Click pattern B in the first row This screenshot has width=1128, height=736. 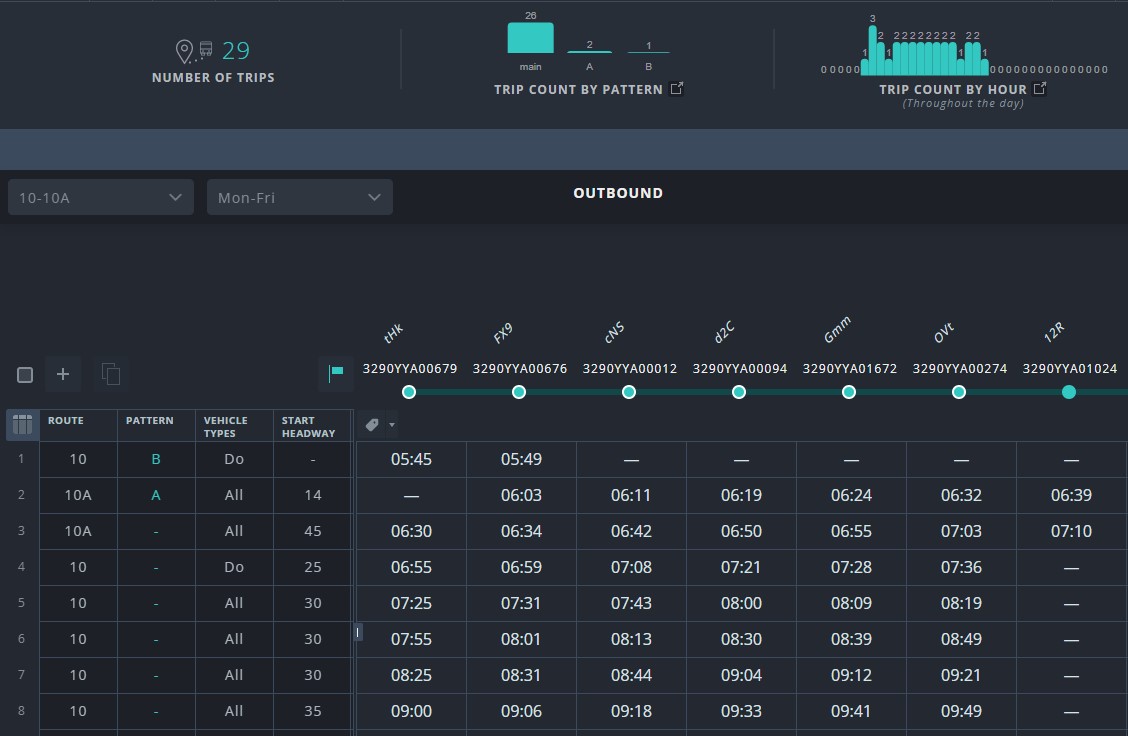[155, 459]
